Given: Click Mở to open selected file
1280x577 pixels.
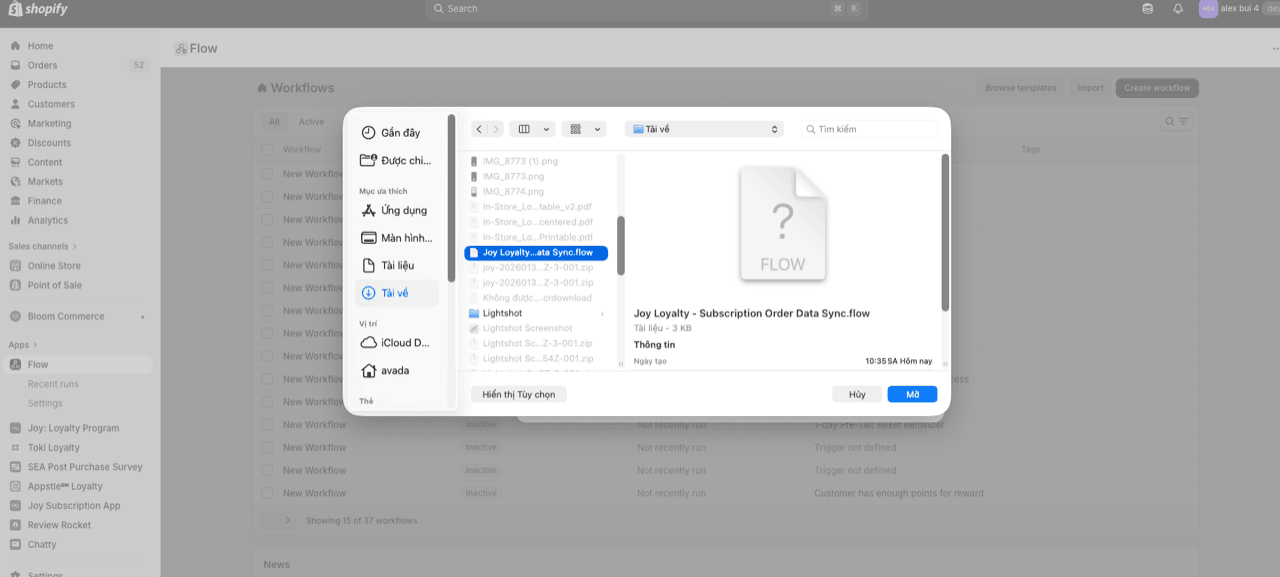Looking at the screenshot, I should 912,394.
